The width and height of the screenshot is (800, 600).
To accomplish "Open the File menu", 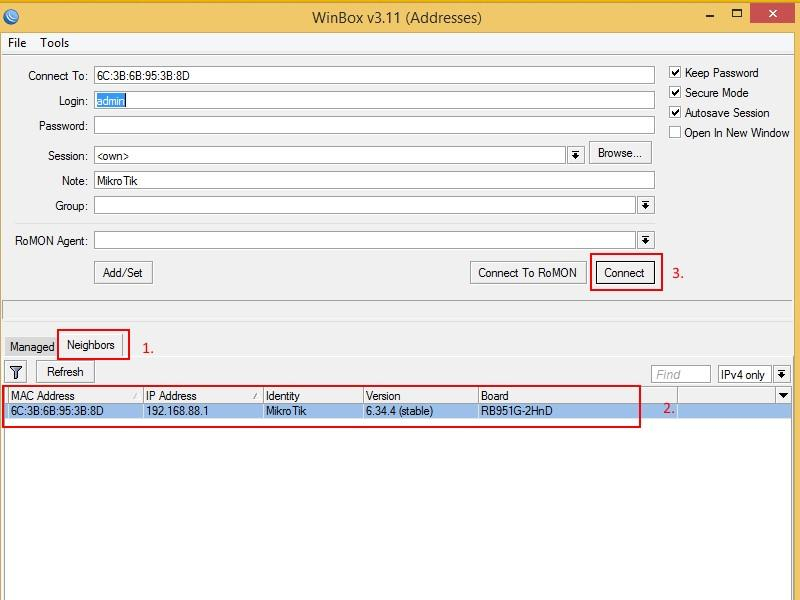I will pyautogui.click(x=17, y=43).
